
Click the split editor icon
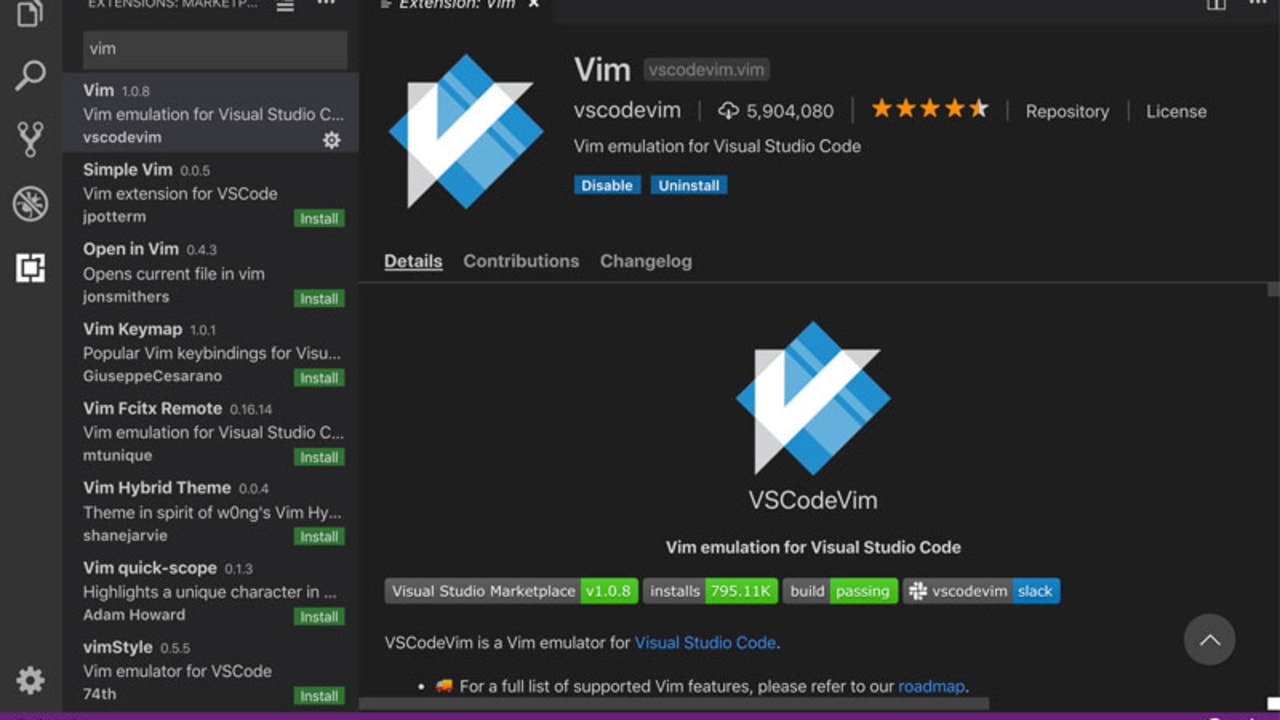[x=1216, y=5]
